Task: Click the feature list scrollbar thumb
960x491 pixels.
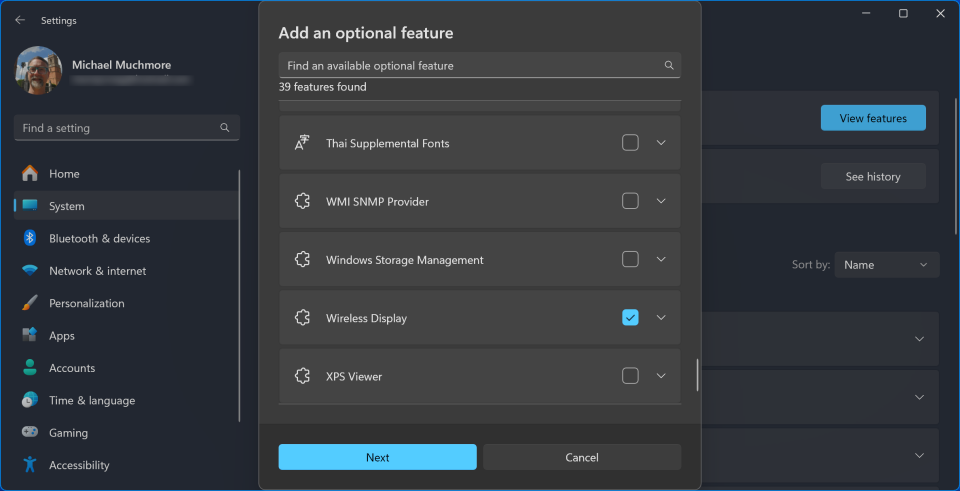Action: (697, 375)
